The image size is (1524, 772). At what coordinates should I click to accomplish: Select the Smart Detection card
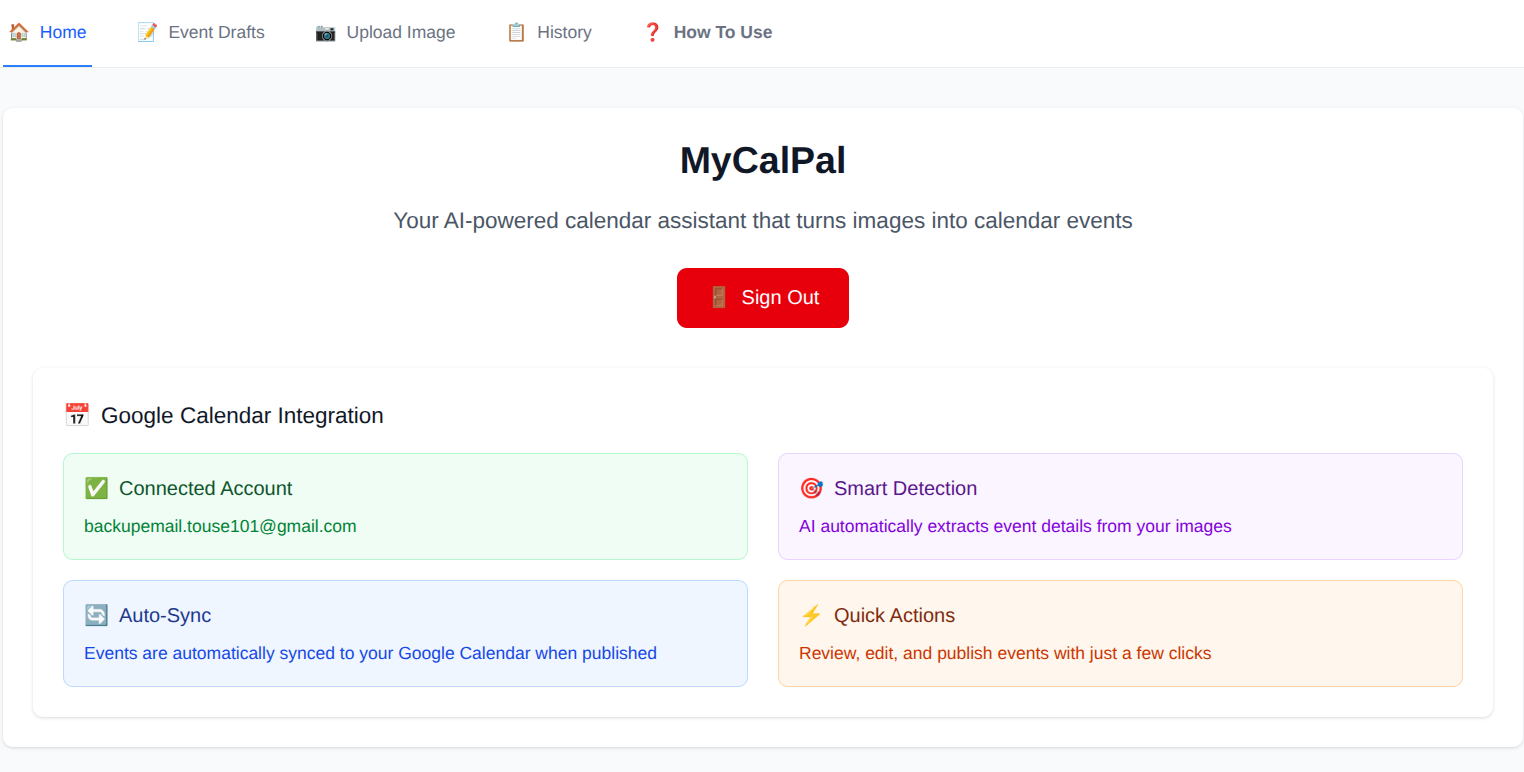pyautogui.click(x=1119, y=506)
